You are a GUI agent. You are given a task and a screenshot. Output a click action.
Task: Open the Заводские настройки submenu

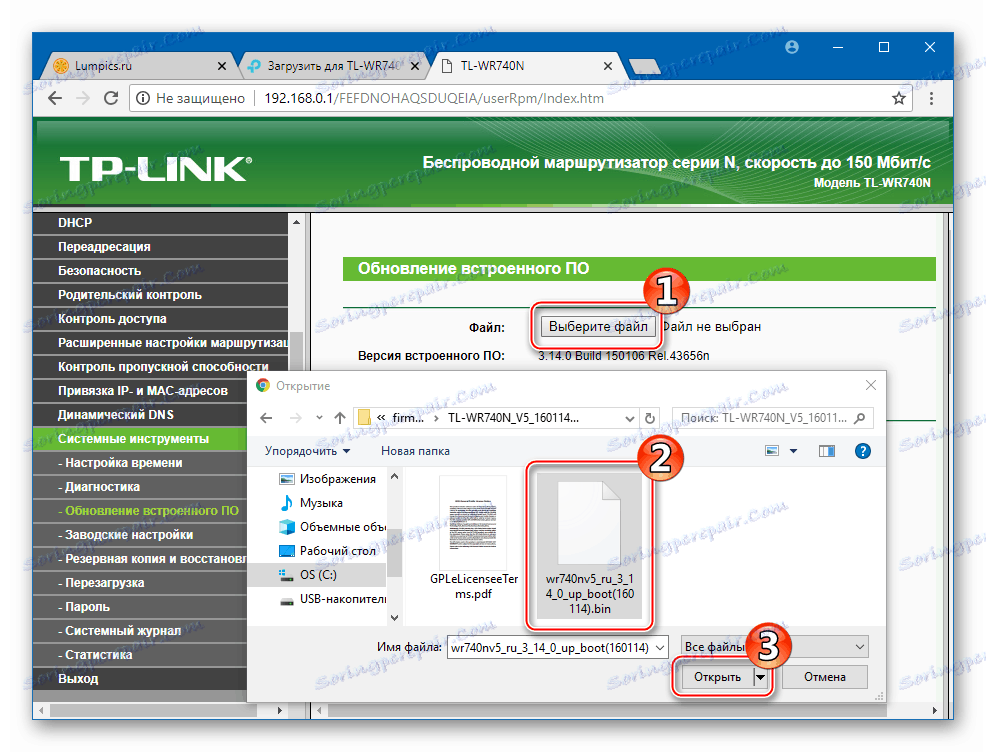(x=140, y=535)
